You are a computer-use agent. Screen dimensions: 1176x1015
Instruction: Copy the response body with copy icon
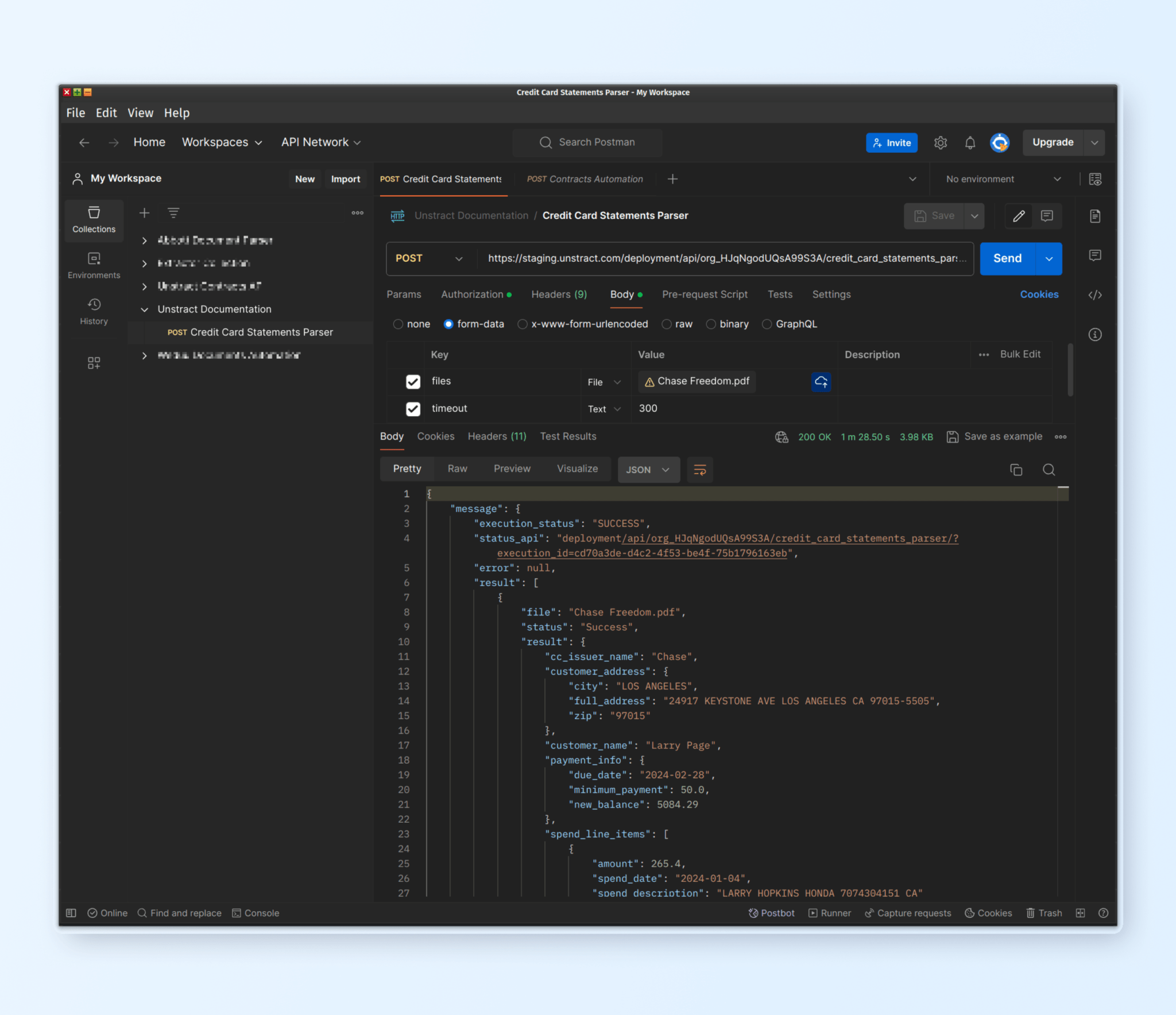tap(1016, 470)
